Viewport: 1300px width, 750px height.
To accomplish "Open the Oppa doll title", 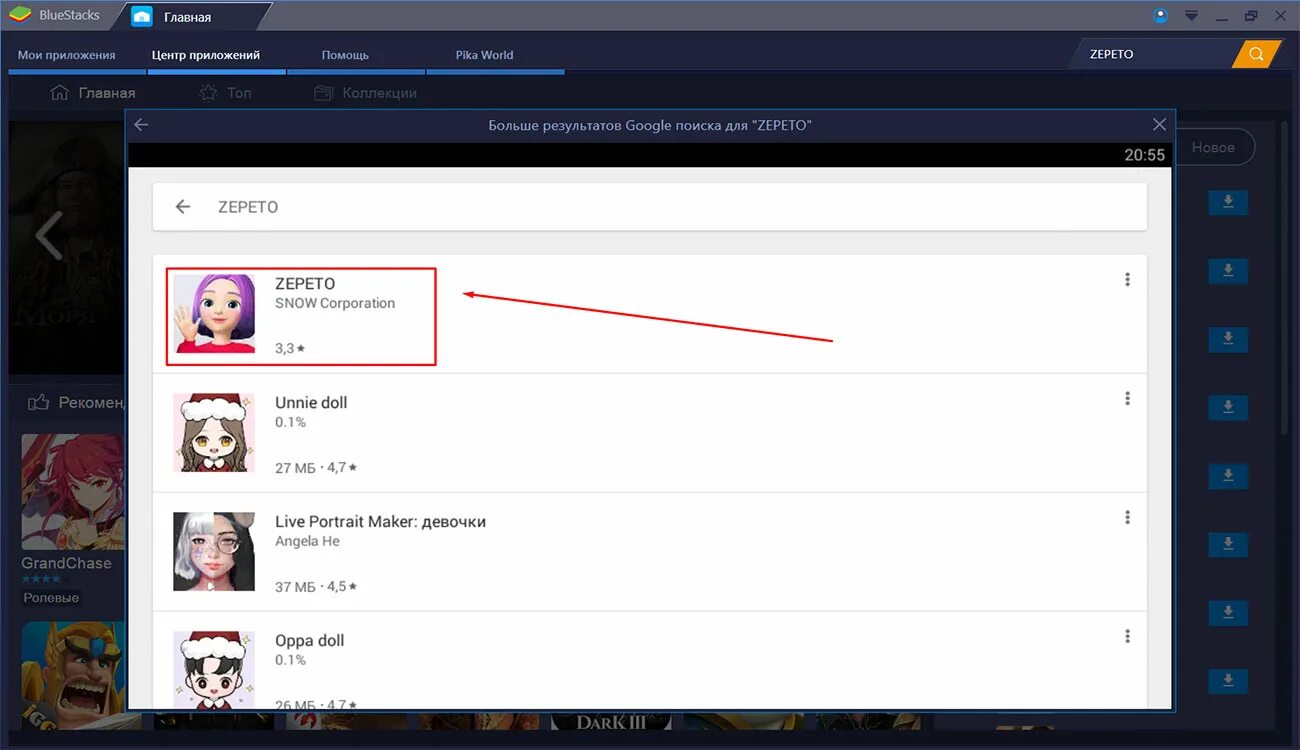I will pyautogui.click(x=309, y=641).
